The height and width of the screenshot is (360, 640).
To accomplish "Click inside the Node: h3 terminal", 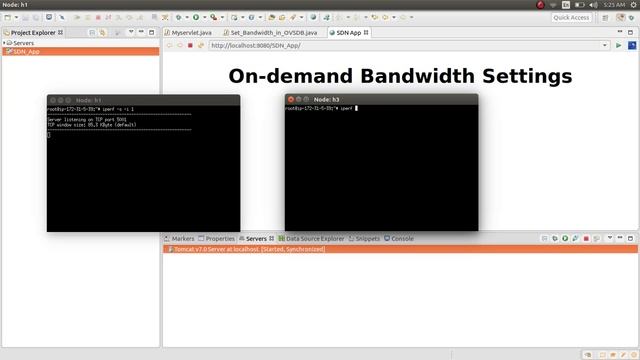I will pos(381,167).
